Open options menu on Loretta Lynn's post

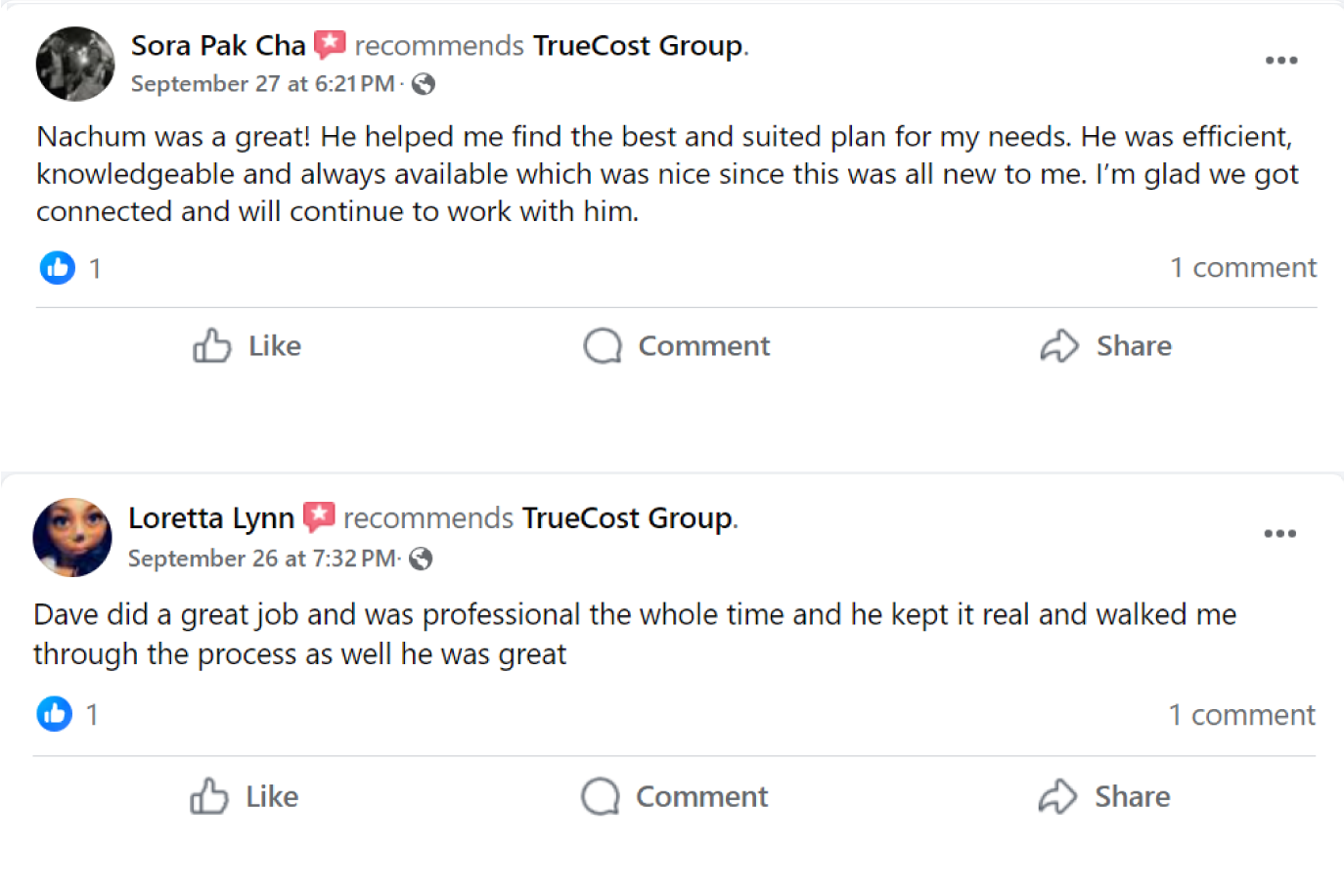click(x=1279, y=534)
